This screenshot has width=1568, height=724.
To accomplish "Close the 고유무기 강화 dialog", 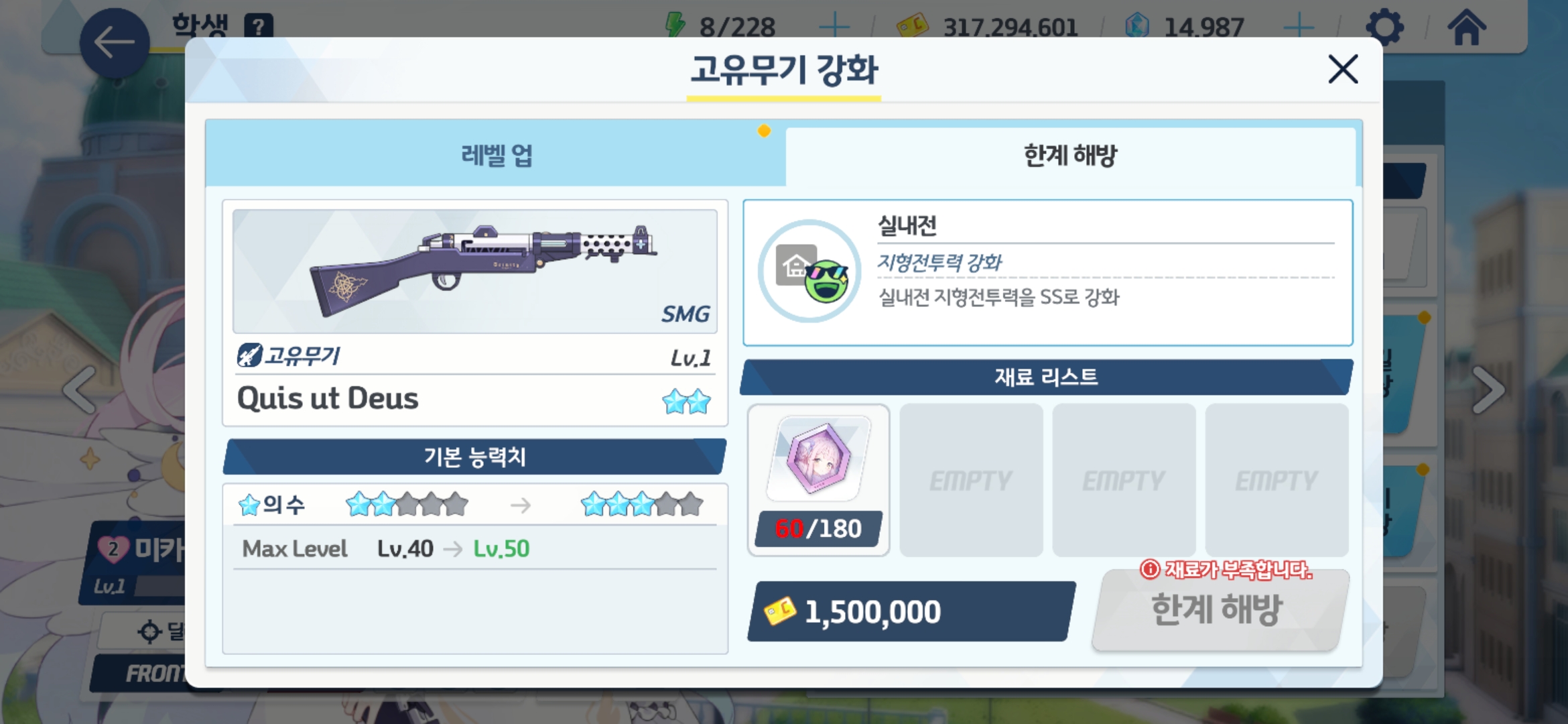I will tap(1343, 69).
